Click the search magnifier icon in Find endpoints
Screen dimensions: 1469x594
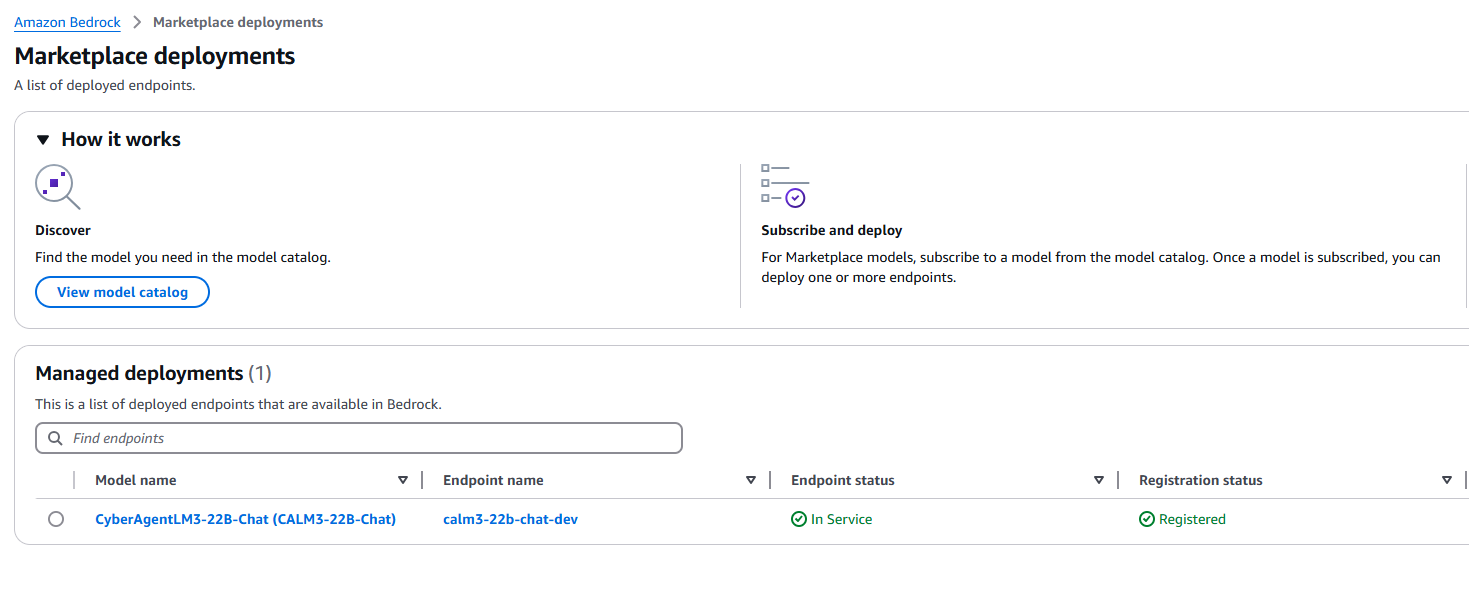pos(54,438)
